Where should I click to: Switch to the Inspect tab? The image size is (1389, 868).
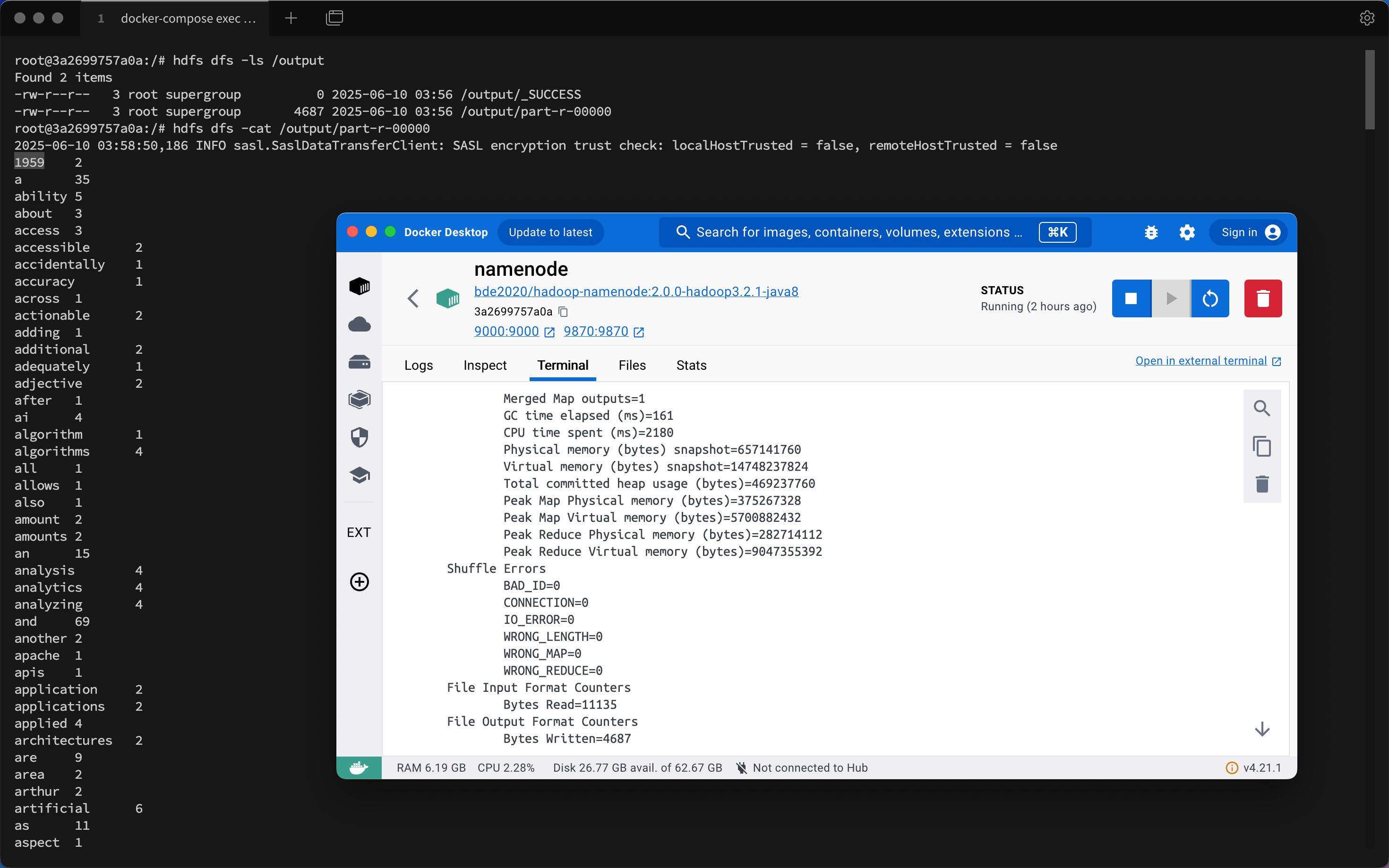click(x=485, y=365)
